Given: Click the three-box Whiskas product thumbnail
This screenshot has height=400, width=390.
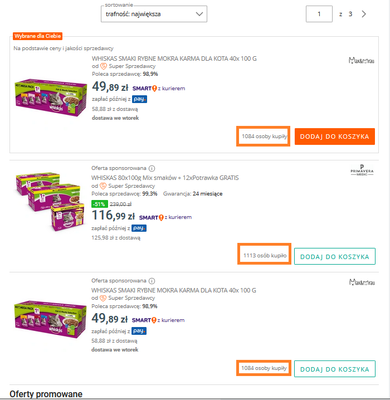Looking at the screenshot, I should [x=50, y=202].
